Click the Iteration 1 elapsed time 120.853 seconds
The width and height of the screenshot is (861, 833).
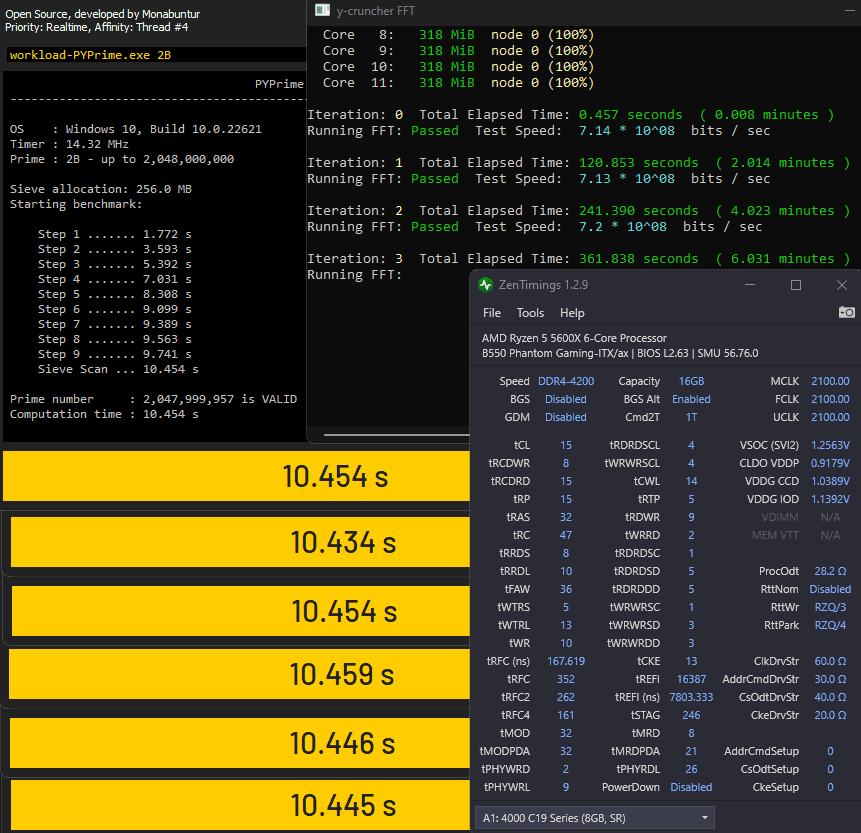638,163
